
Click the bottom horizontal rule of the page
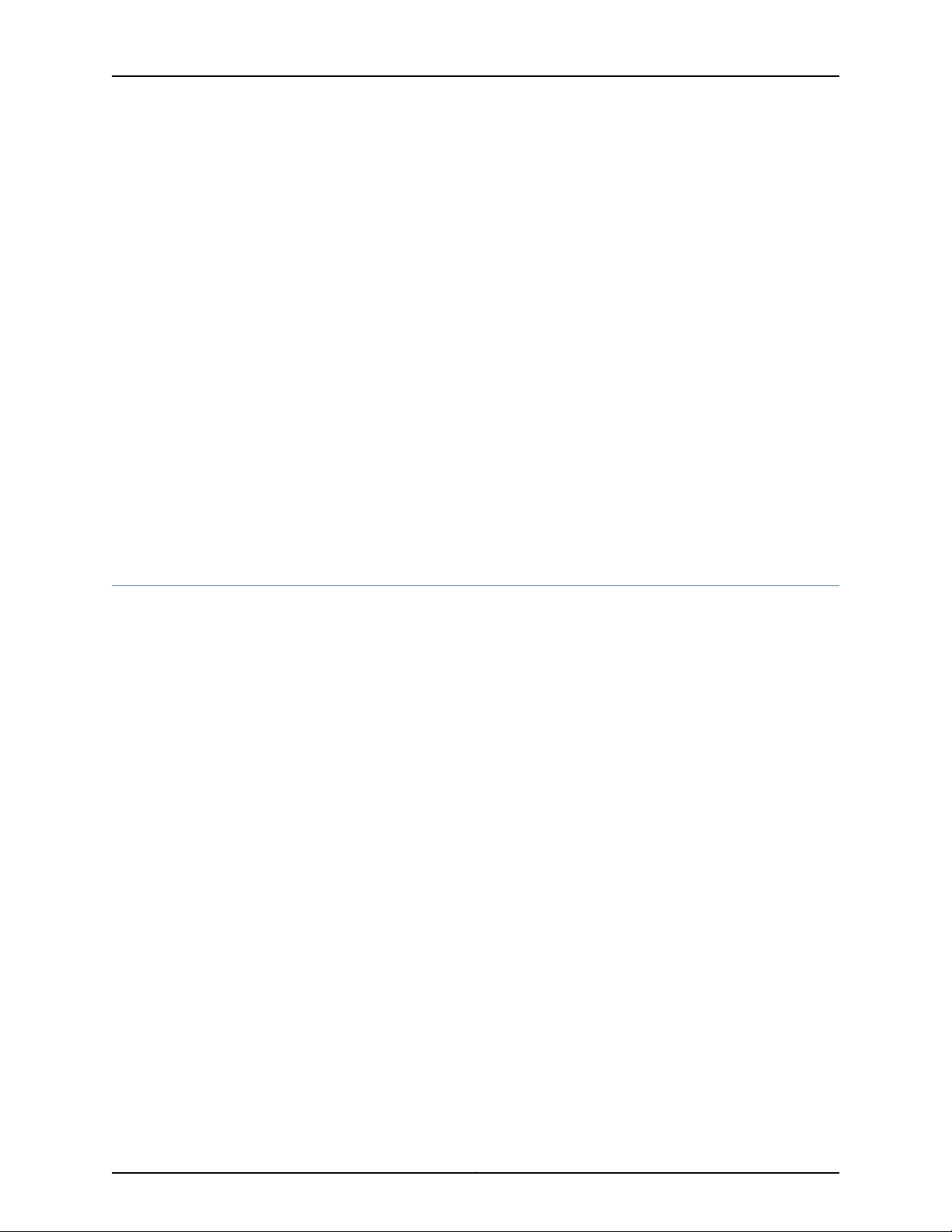(x=476, y=1173)
